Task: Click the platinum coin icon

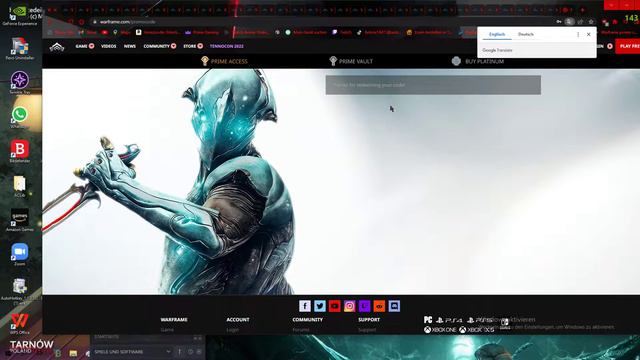Action: pos(456,61)
